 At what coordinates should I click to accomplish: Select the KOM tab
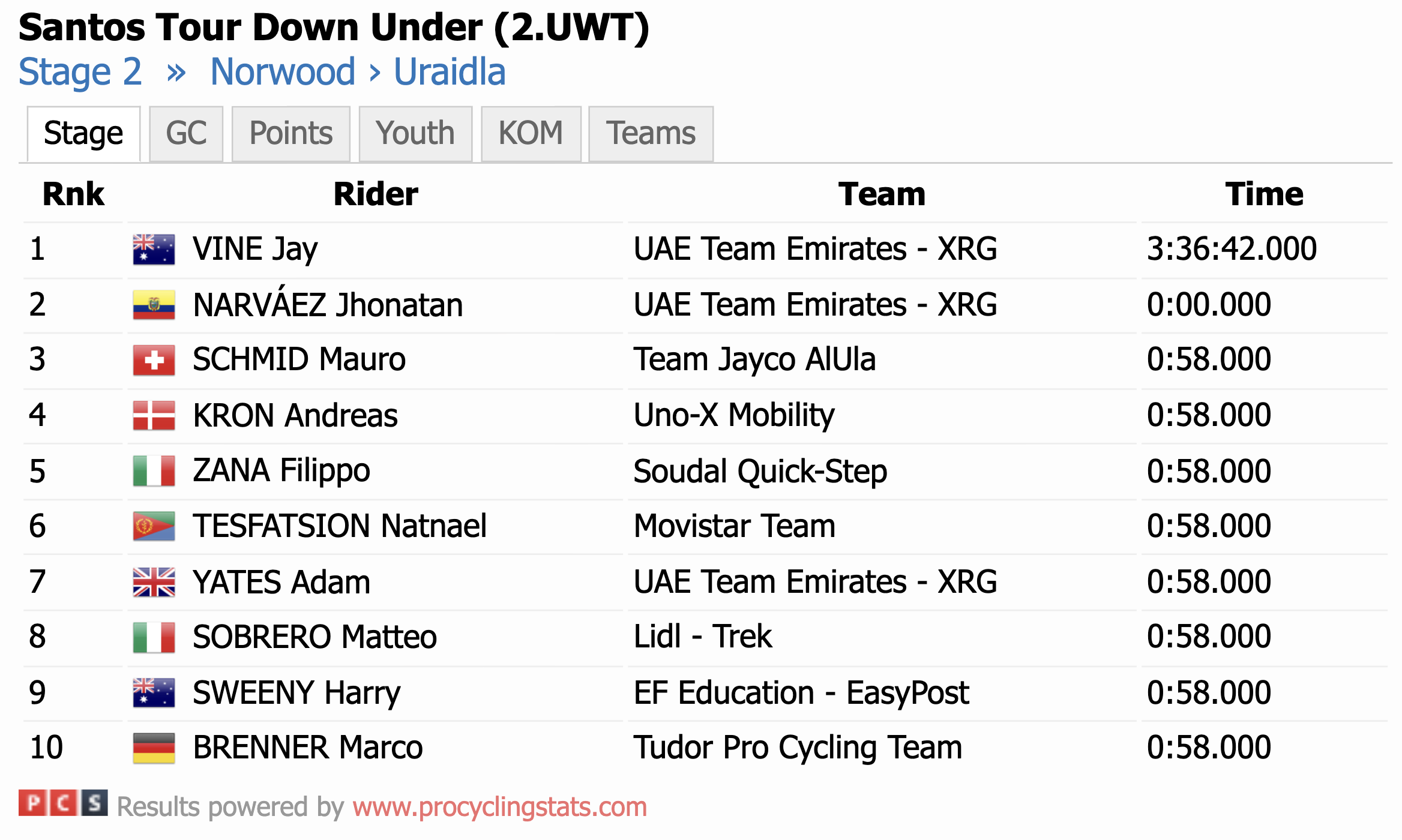(x=531, y=133)
